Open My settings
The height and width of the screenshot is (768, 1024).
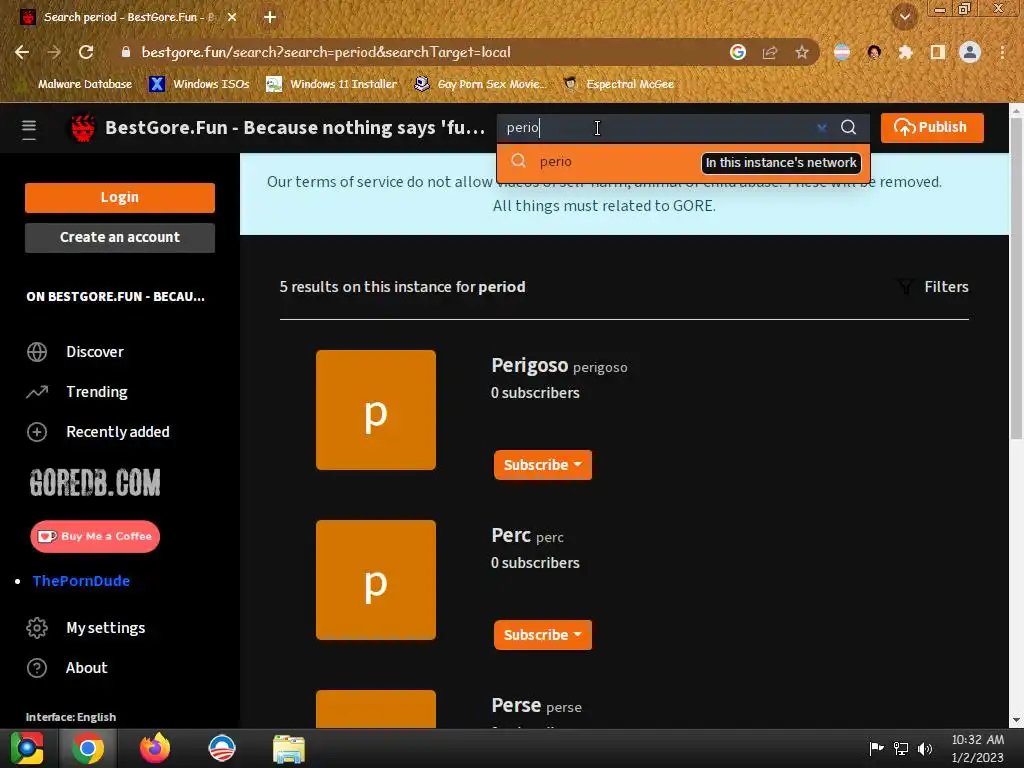point(105,628)
